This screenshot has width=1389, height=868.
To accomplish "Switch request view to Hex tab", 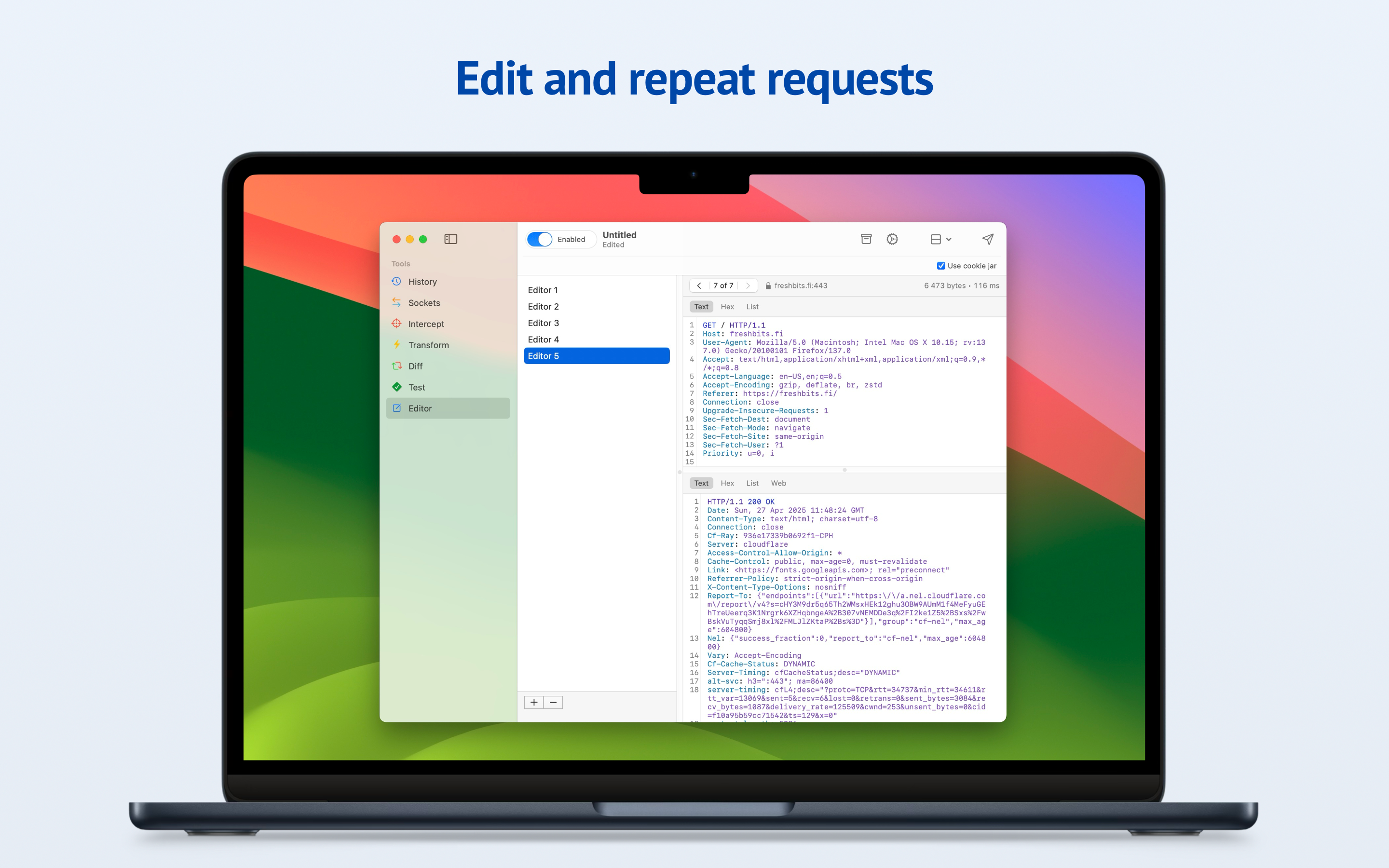I will click(x=727, y=307).
